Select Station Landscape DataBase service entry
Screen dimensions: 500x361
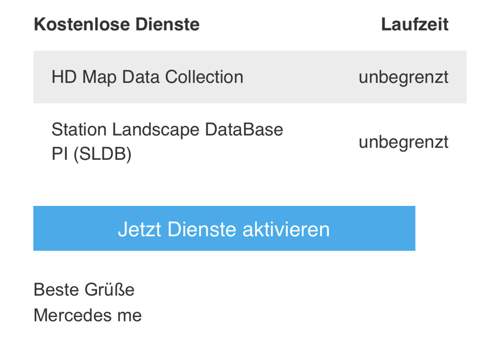[167, 142]
